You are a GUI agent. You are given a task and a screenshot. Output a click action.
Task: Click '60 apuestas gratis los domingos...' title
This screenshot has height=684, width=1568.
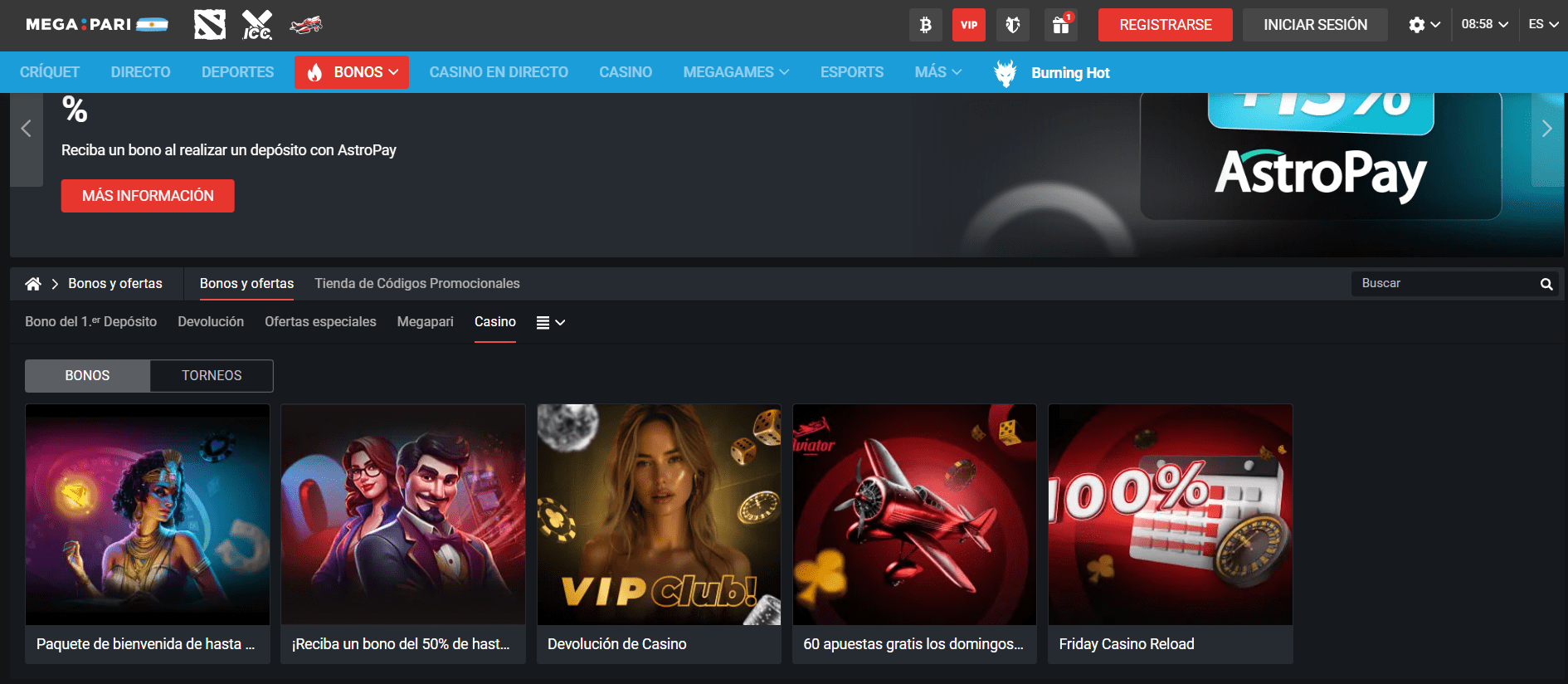(x=913, y=644)
